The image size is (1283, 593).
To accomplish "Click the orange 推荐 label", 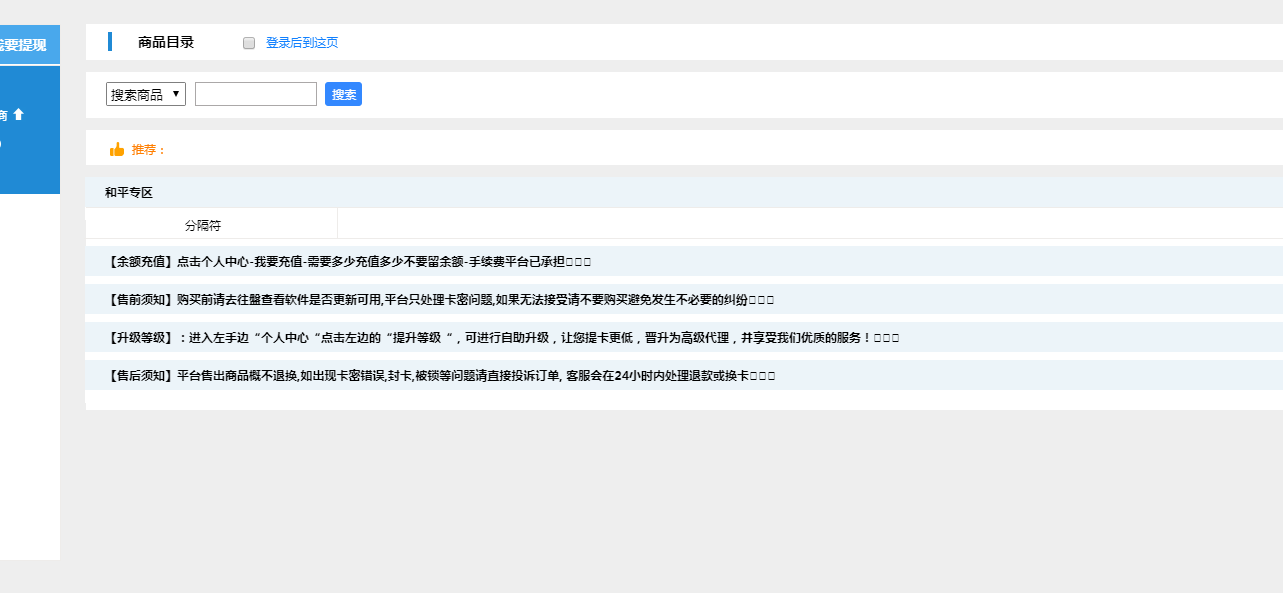I will click(x=148, y=150).
